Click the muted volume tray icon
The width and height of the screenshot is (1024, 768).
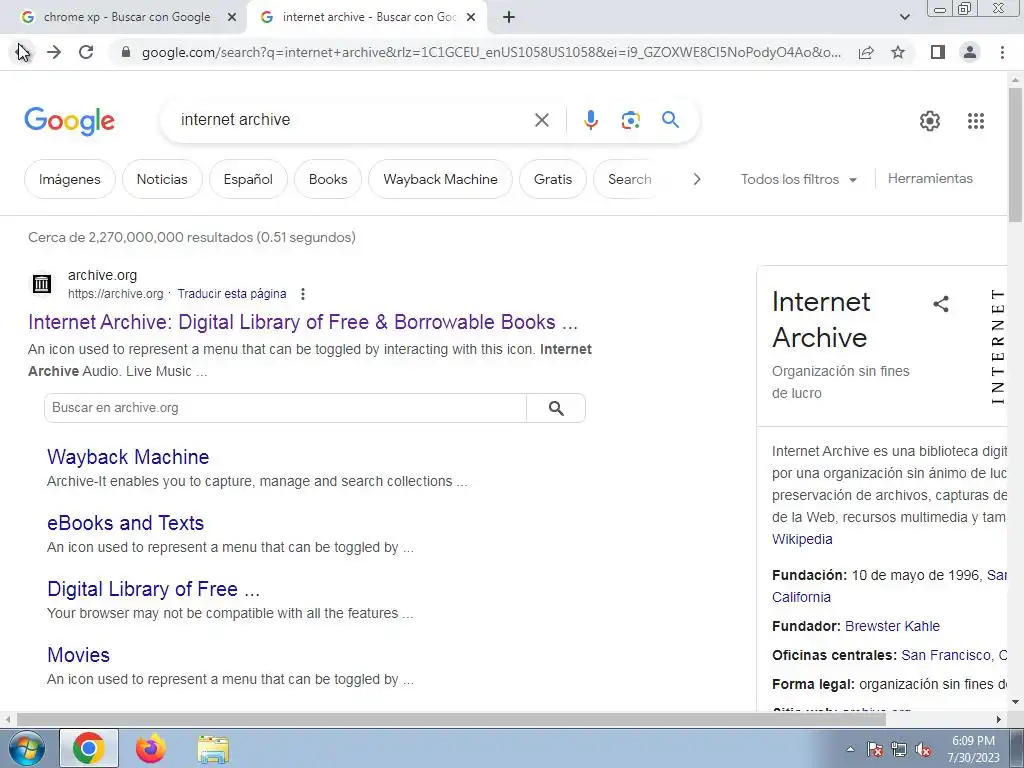click(923, 749)
